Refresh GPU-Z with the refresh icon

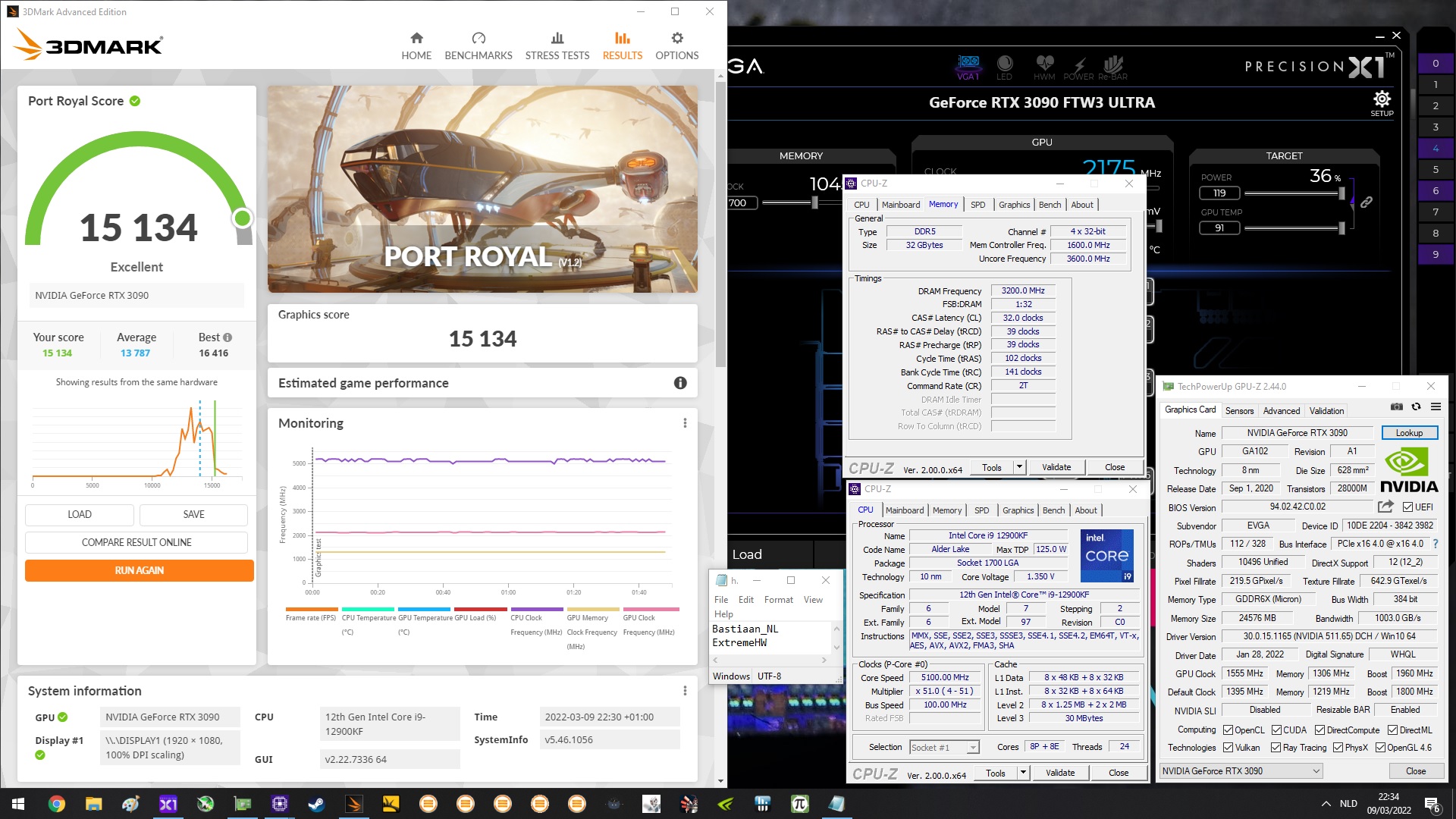(x=1416, y=407)
